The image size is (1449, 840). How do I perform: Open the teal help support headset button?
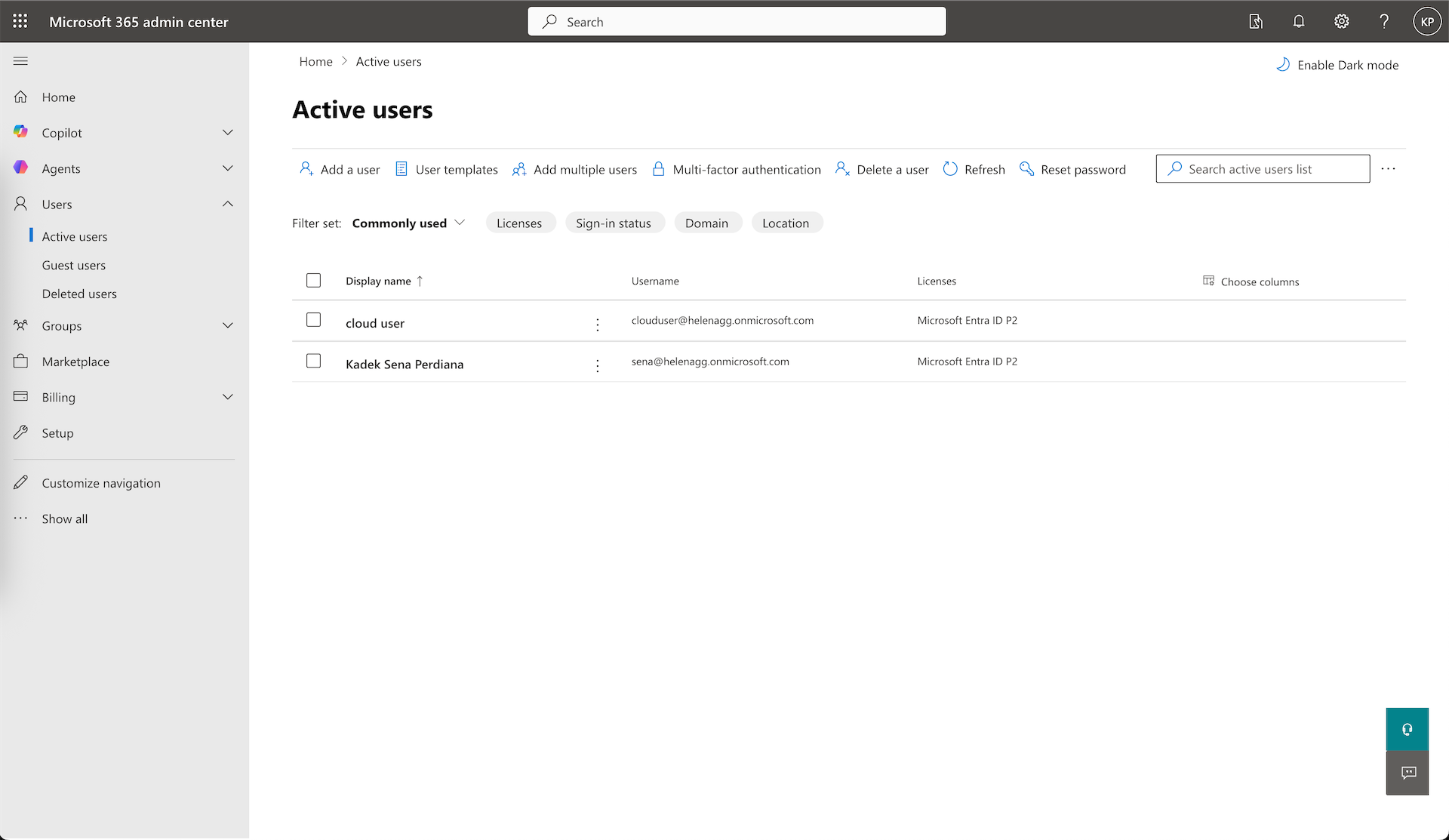point(1407,729)
